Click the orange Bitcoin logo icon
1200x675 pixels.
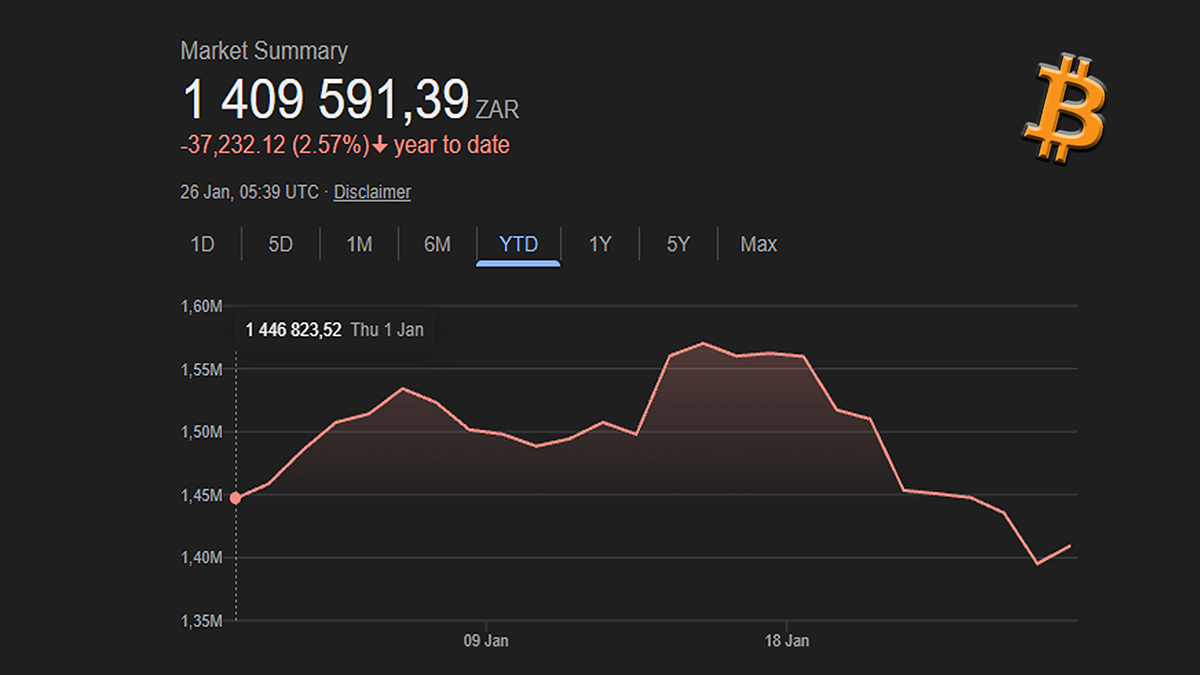[1063, 109]
